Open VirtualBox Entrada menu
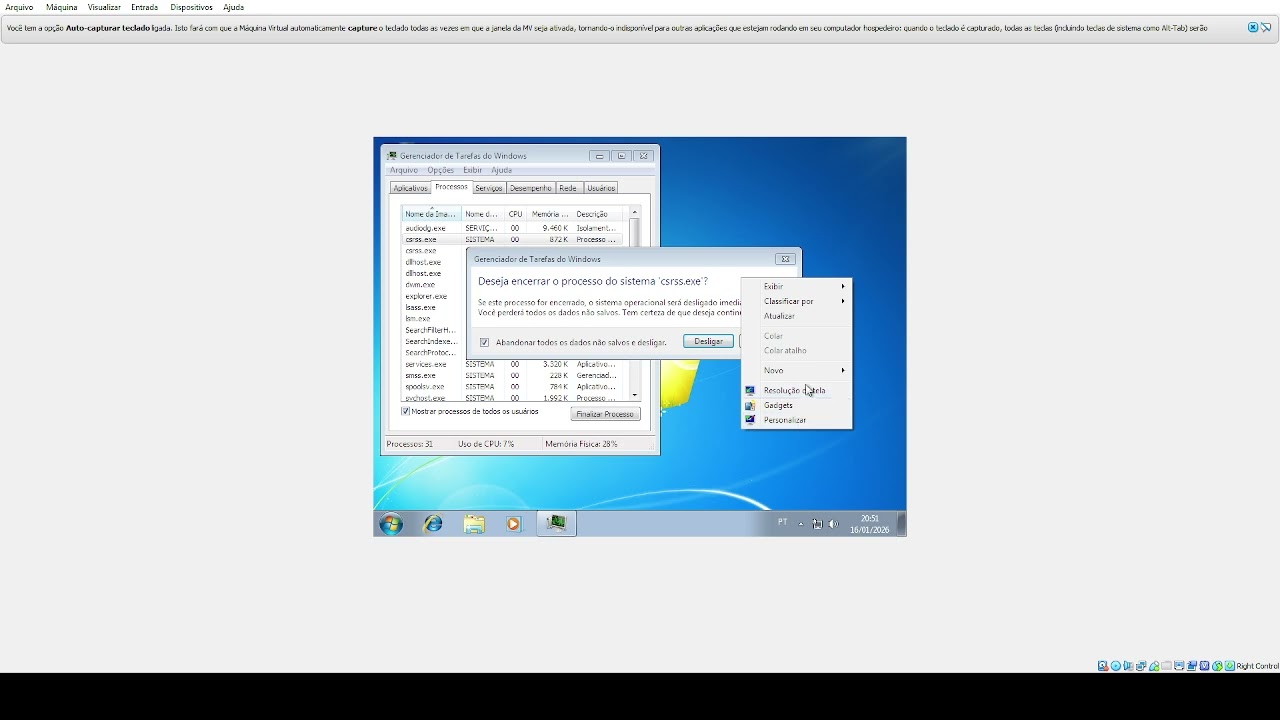 tap(145, 7)
